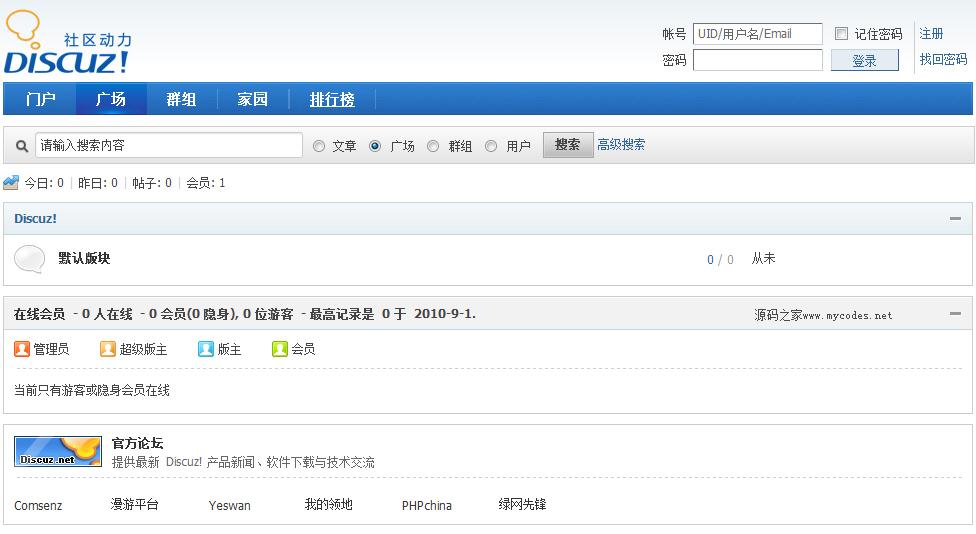Screen dimensions: 976x534
Task: Click the 搜索 search button
Action: [568, 145]
